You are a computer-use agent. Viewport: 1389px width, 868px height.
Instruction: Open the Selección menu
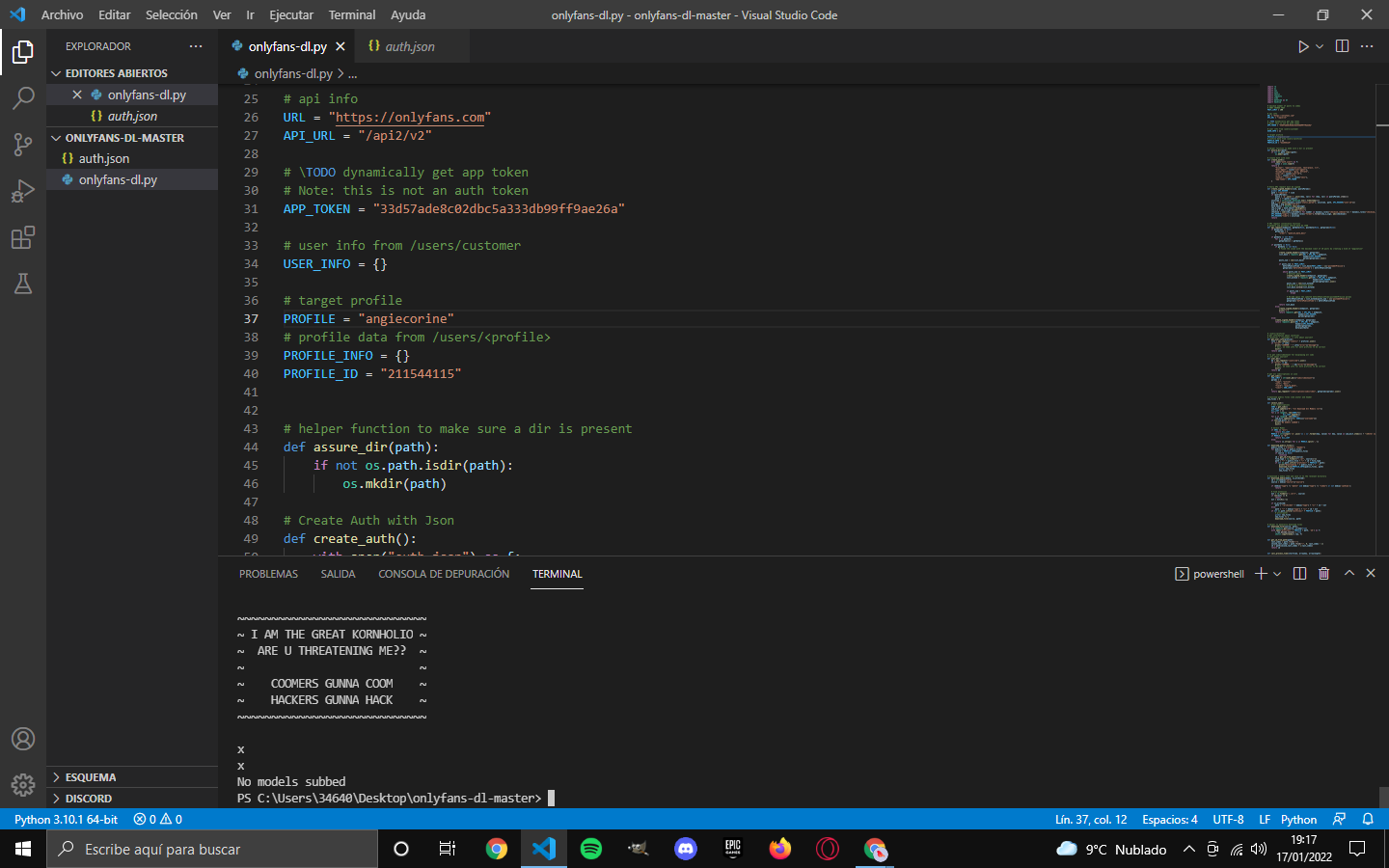pyautogui.click(x=172, y=14)
